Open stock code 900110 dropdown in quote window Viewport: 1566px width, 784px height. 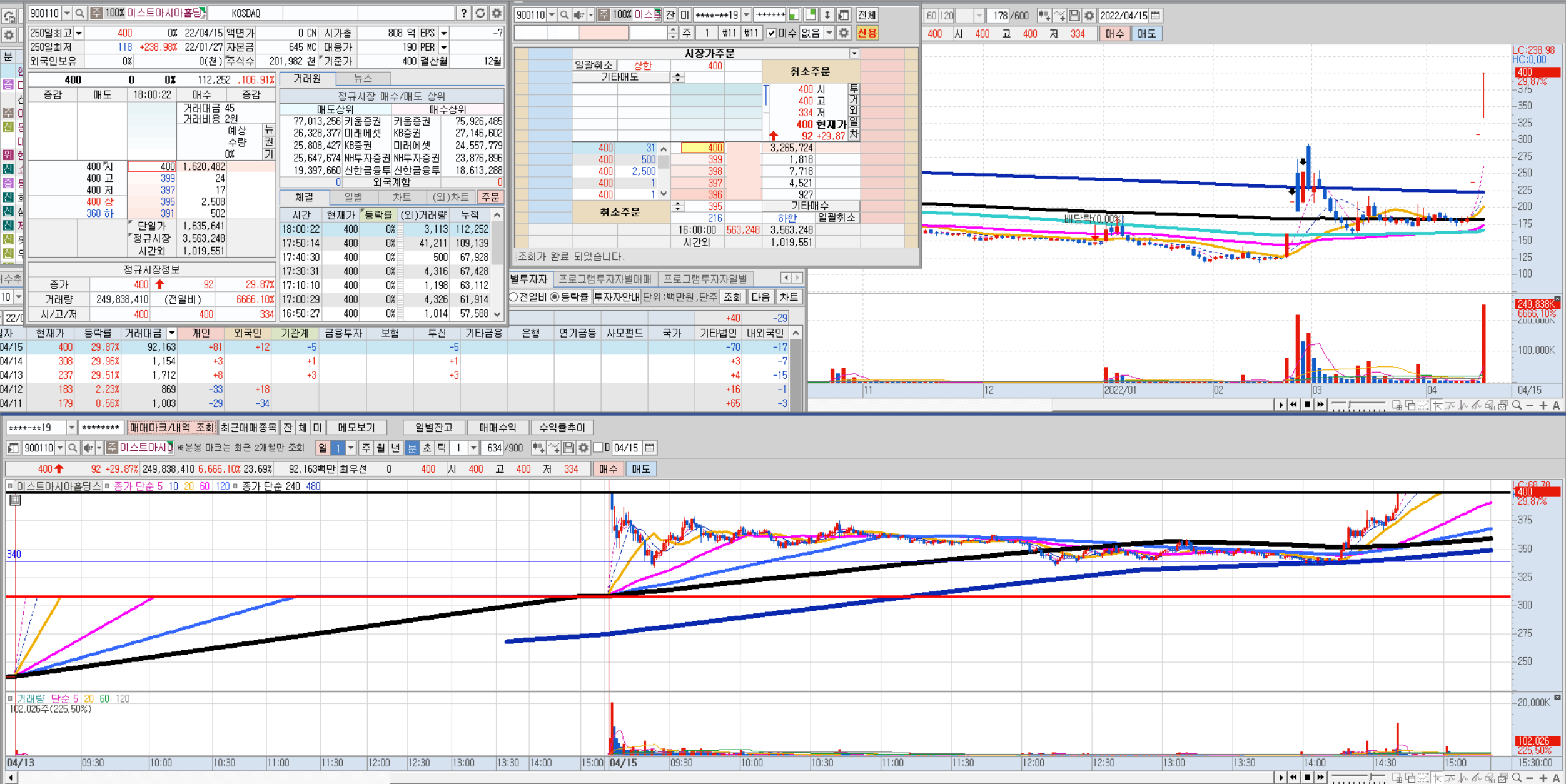pyautogui.click(x=67, y=13)
